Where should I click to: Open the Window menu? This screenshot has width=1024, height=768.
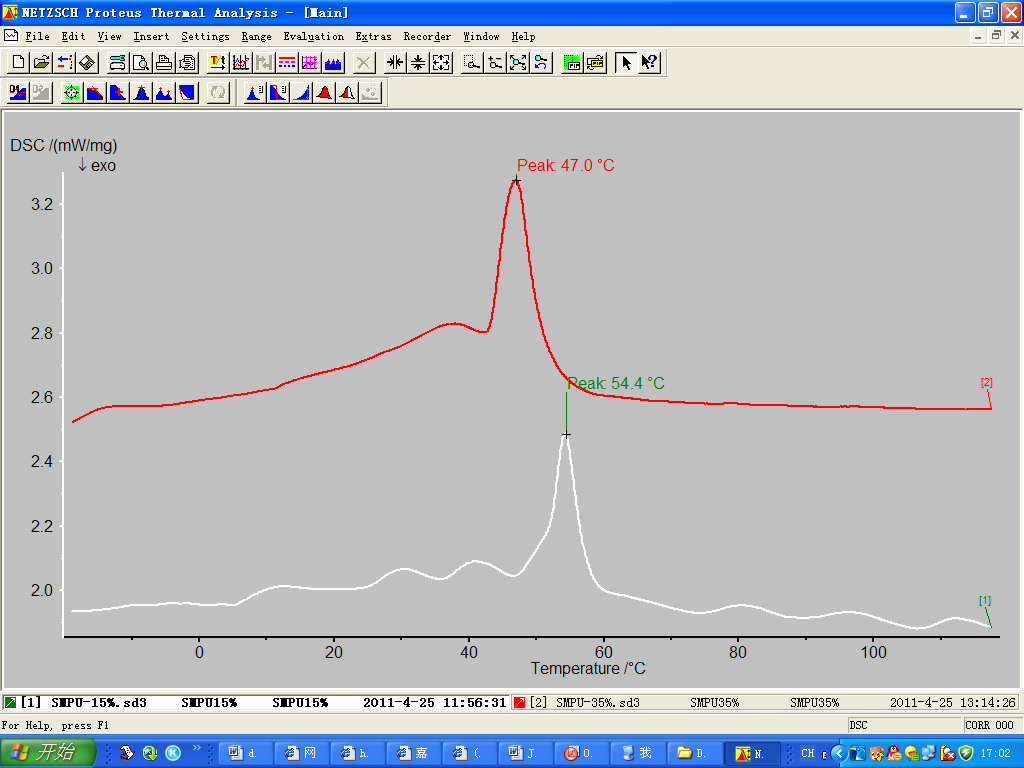pyautogui.click(x=481, y=37)
